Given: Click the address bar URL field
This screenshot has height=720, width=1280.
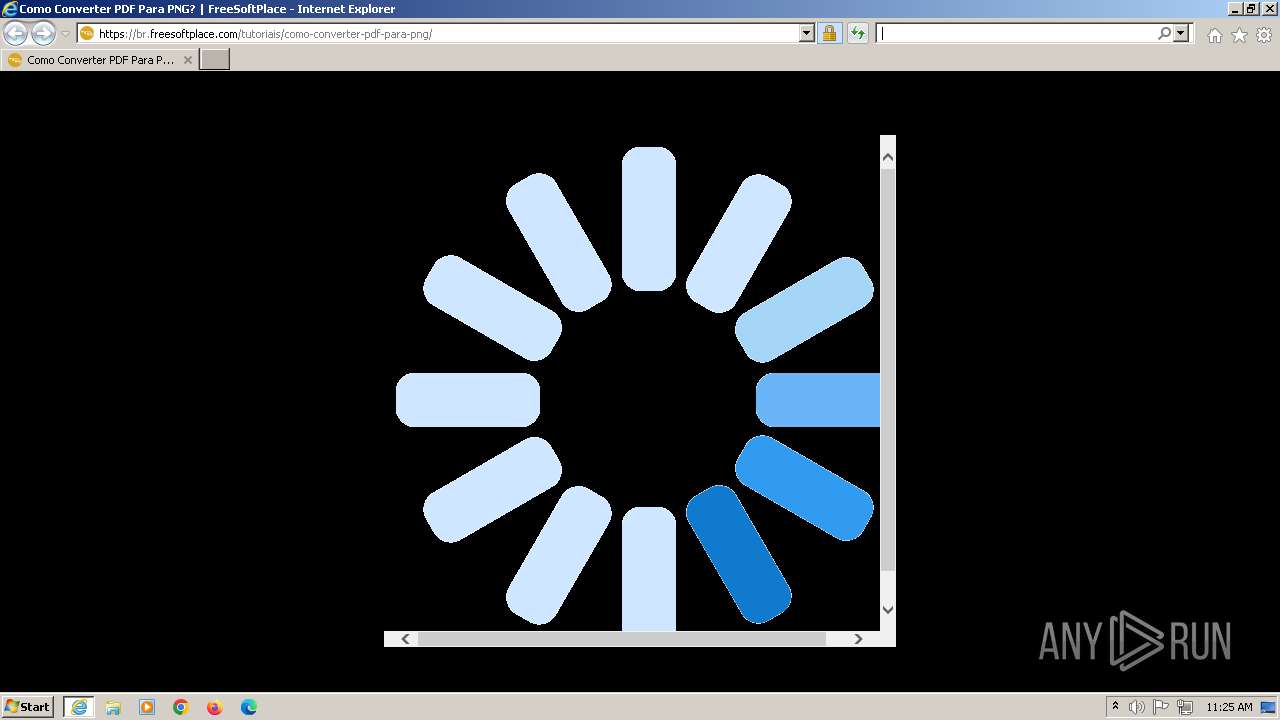Looking at the screenshot, I should click(x=446, y=34).
